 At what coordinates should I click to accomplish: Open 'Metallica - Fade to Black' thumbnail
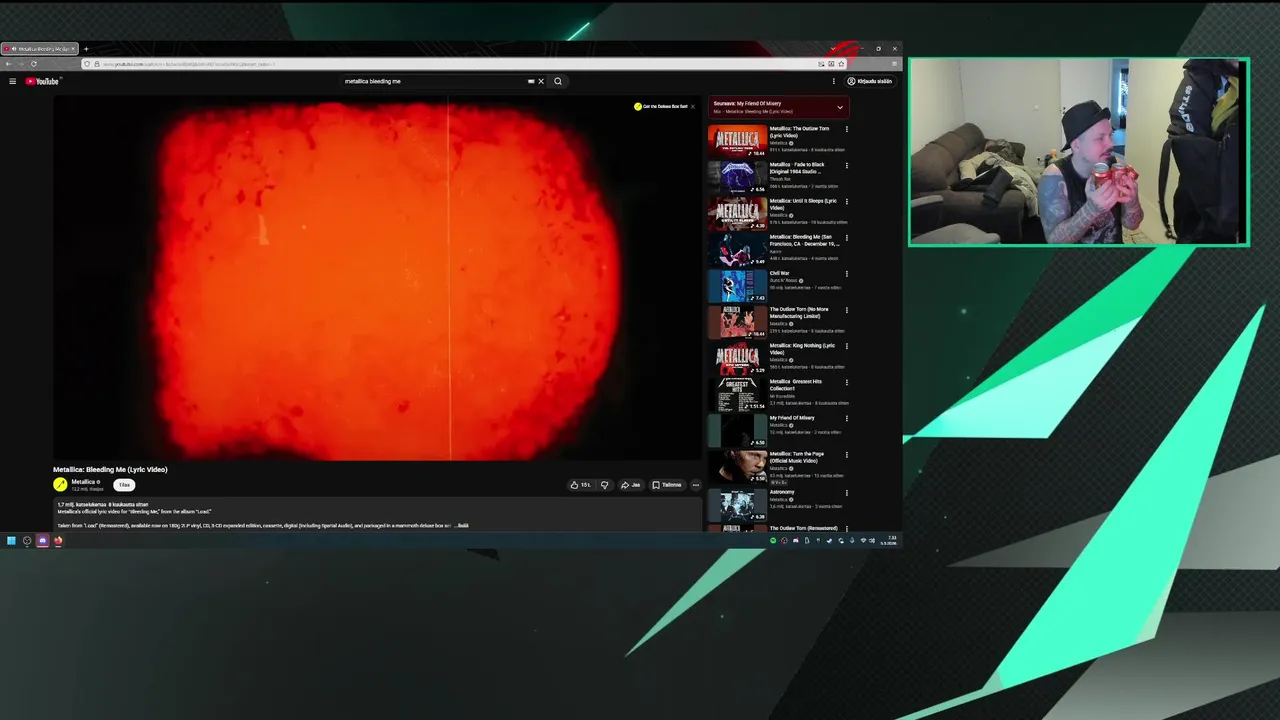(x=737, y=176)
